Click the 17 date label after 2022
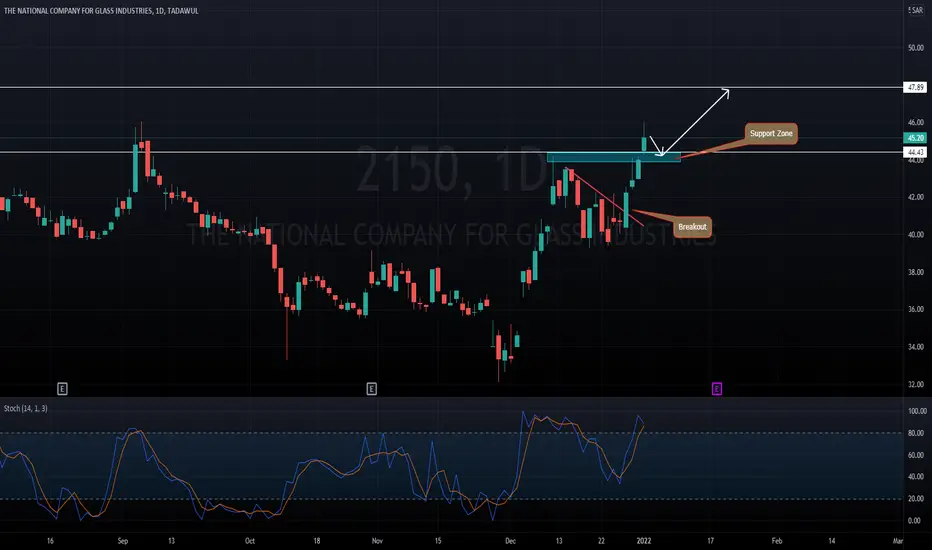Image resolution: width=932 pixels, height=550 pixels. pyautogui.click(x=710, y=541)
